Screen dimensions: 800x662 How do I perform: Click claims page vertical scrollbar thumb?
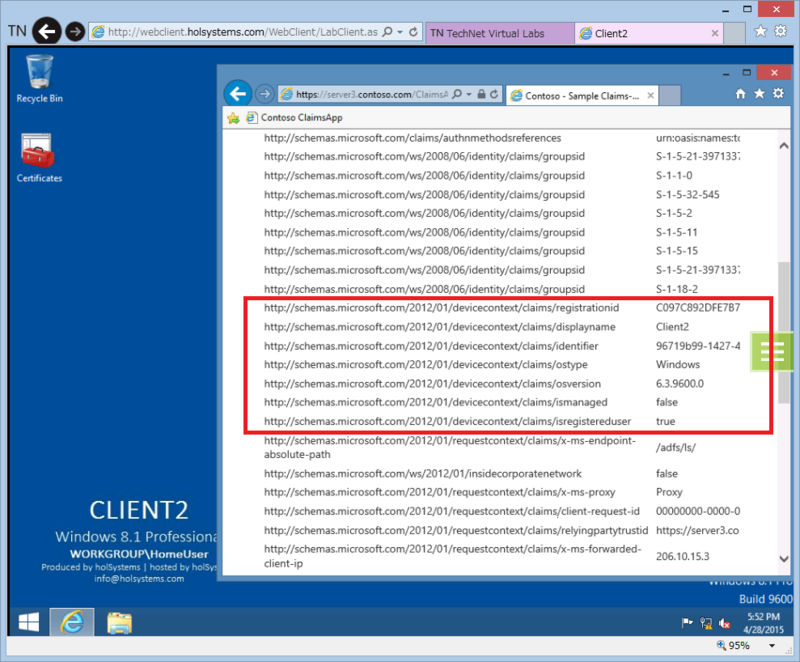click(x=784, y=333)
